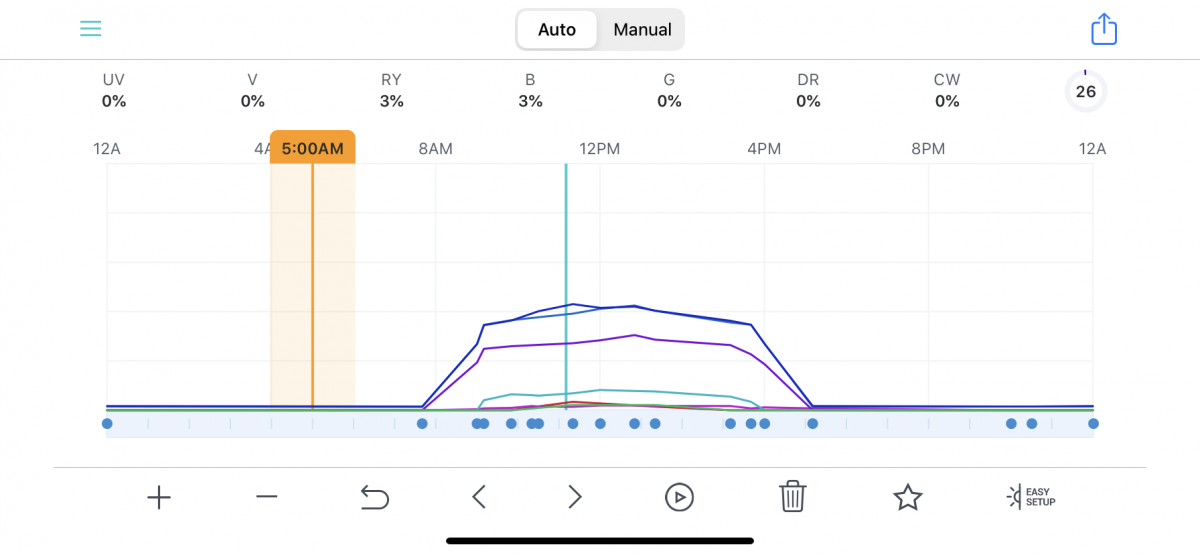Choose the CW channel
The width and height of the screenshot is (1200, 555).
point(946,90)
